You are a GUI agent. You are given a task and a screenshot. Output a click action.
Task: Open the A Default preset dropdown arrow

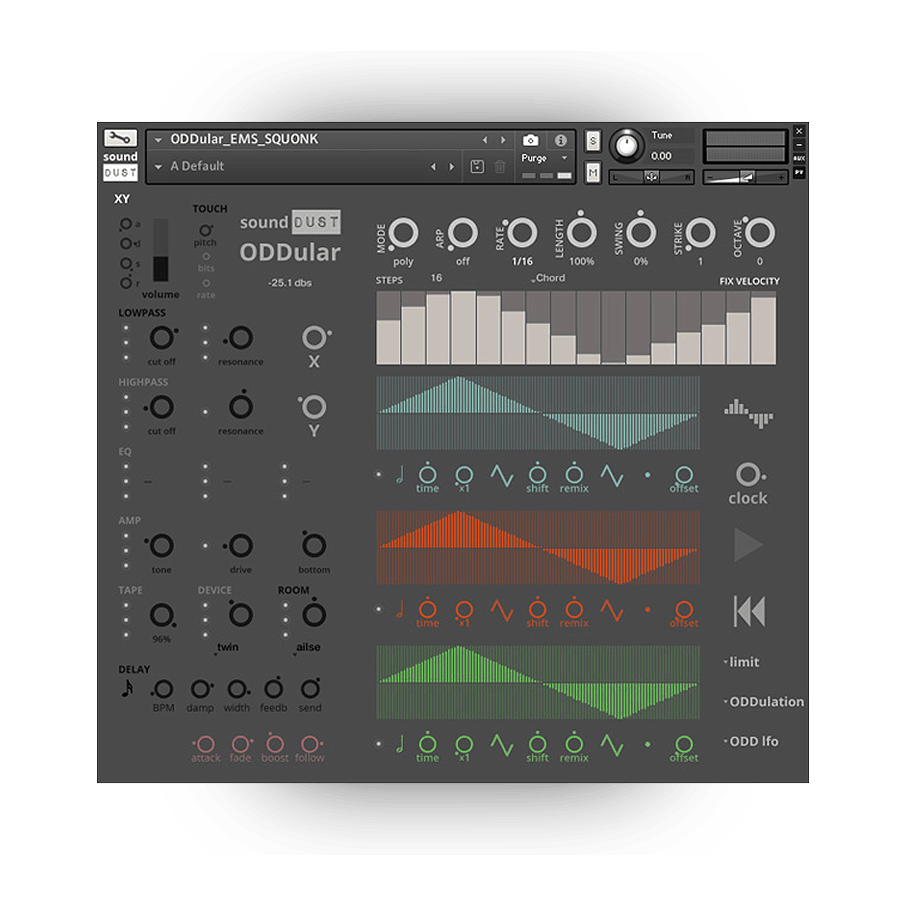click(x=158, y=166)
